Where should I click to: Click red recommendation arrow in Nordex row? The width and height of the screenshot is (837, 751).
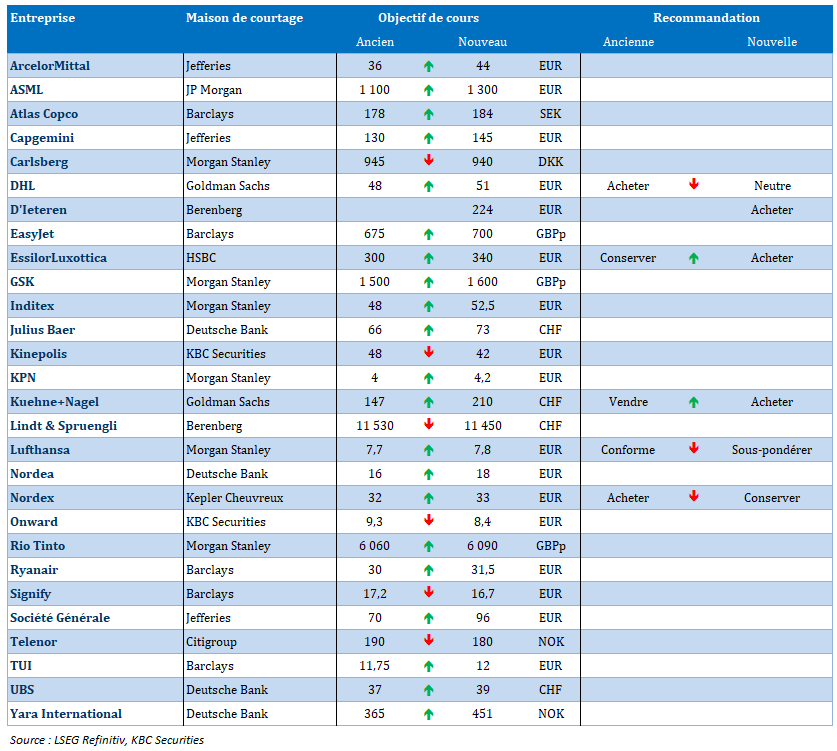click(693, 497)
